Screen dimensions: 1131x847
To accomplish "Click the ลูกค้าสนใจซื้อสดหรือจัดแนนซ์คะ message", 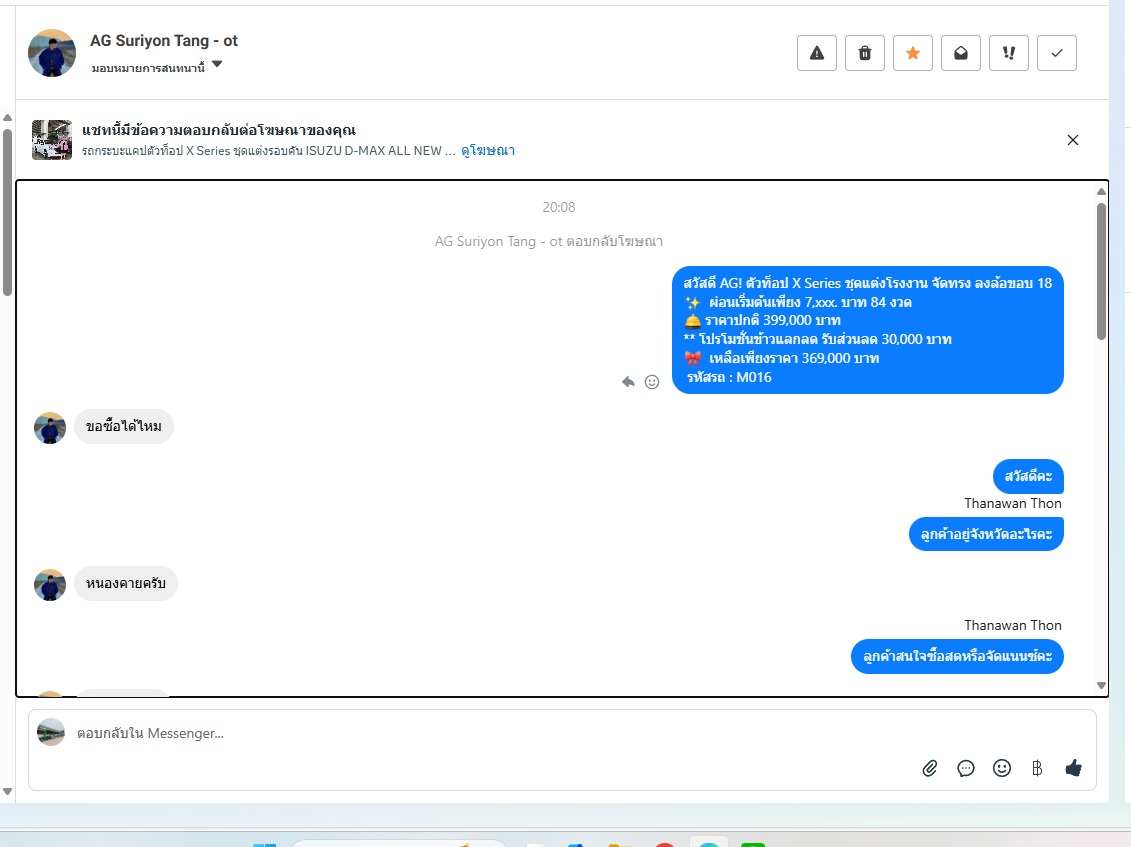I will (957, 657).
